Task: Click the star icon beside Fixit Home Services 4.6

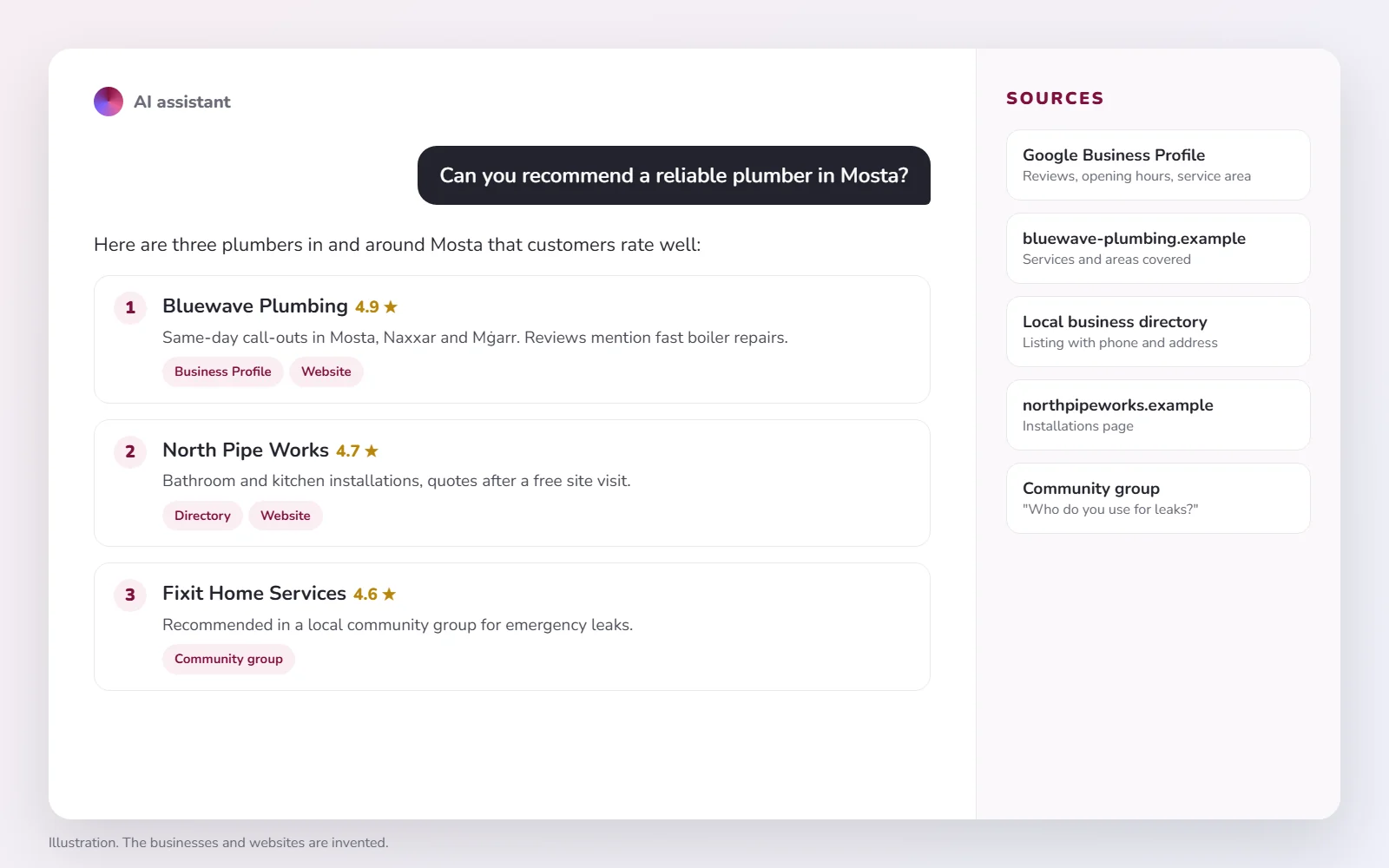Action: [x=389, y=594]
